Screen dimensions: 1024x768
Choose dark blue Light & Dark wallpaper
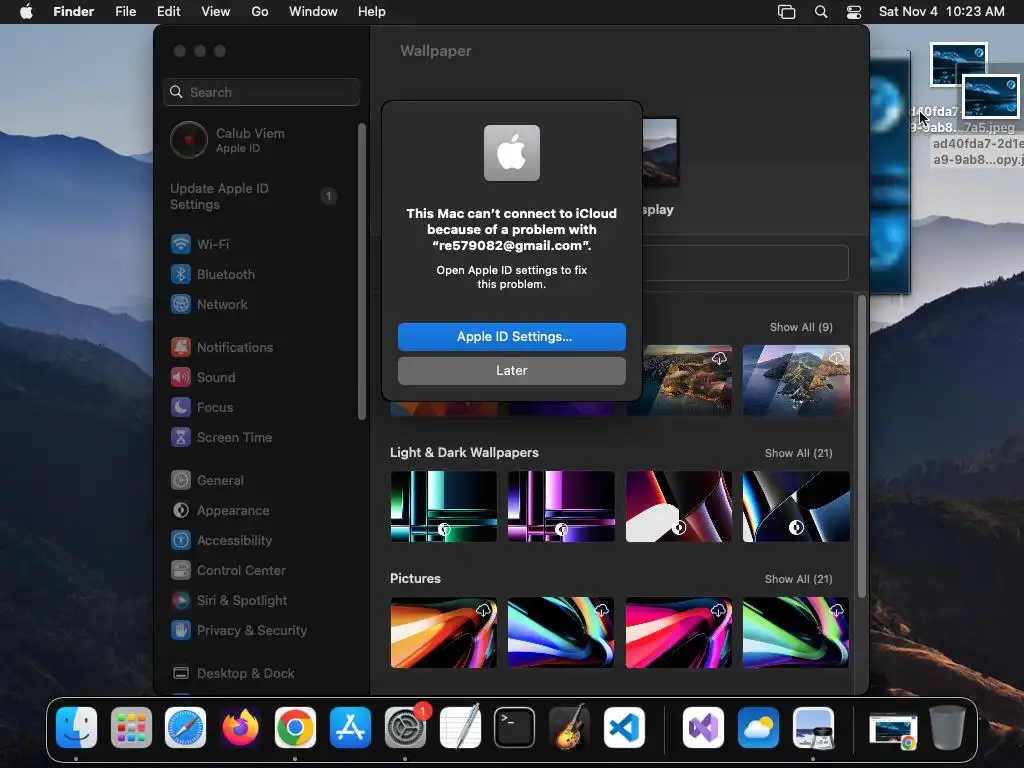click(796, 507)
